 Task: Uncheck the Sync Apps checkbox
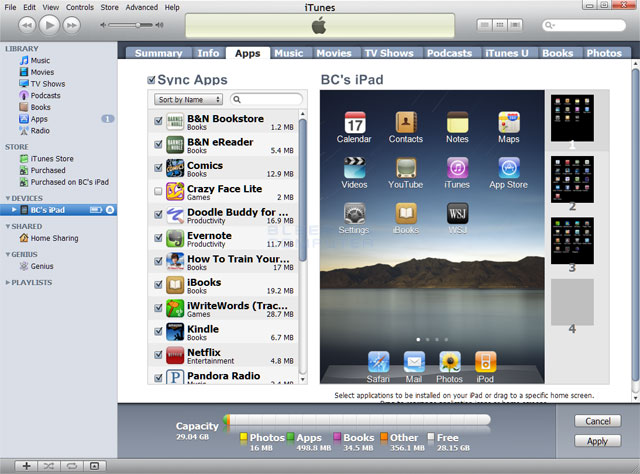[151, 80]
